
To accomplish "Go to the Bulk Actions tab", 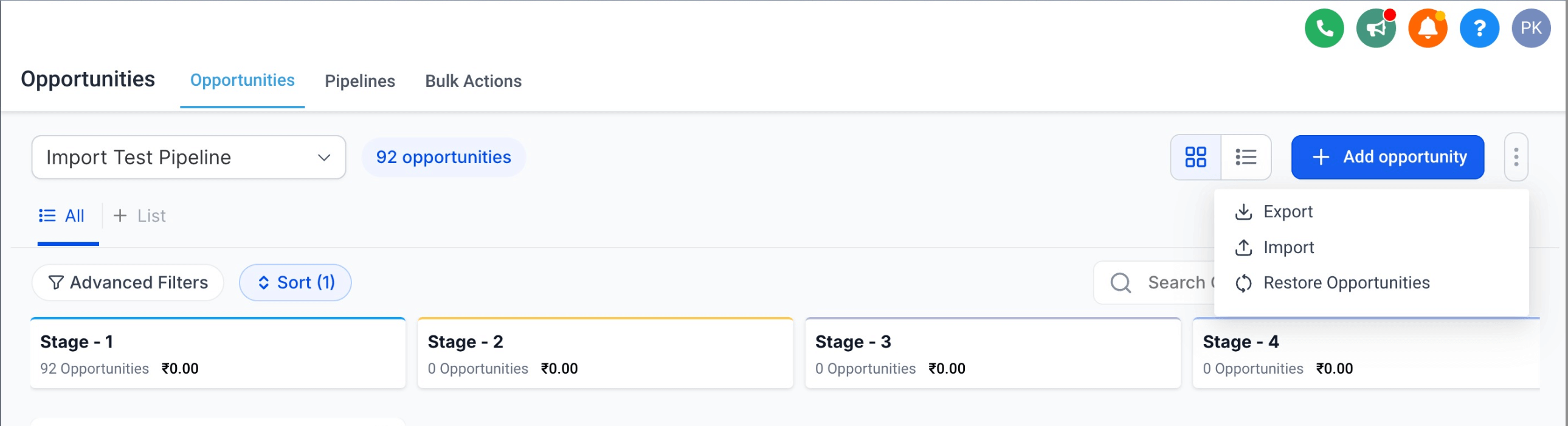I will [473, 81].
